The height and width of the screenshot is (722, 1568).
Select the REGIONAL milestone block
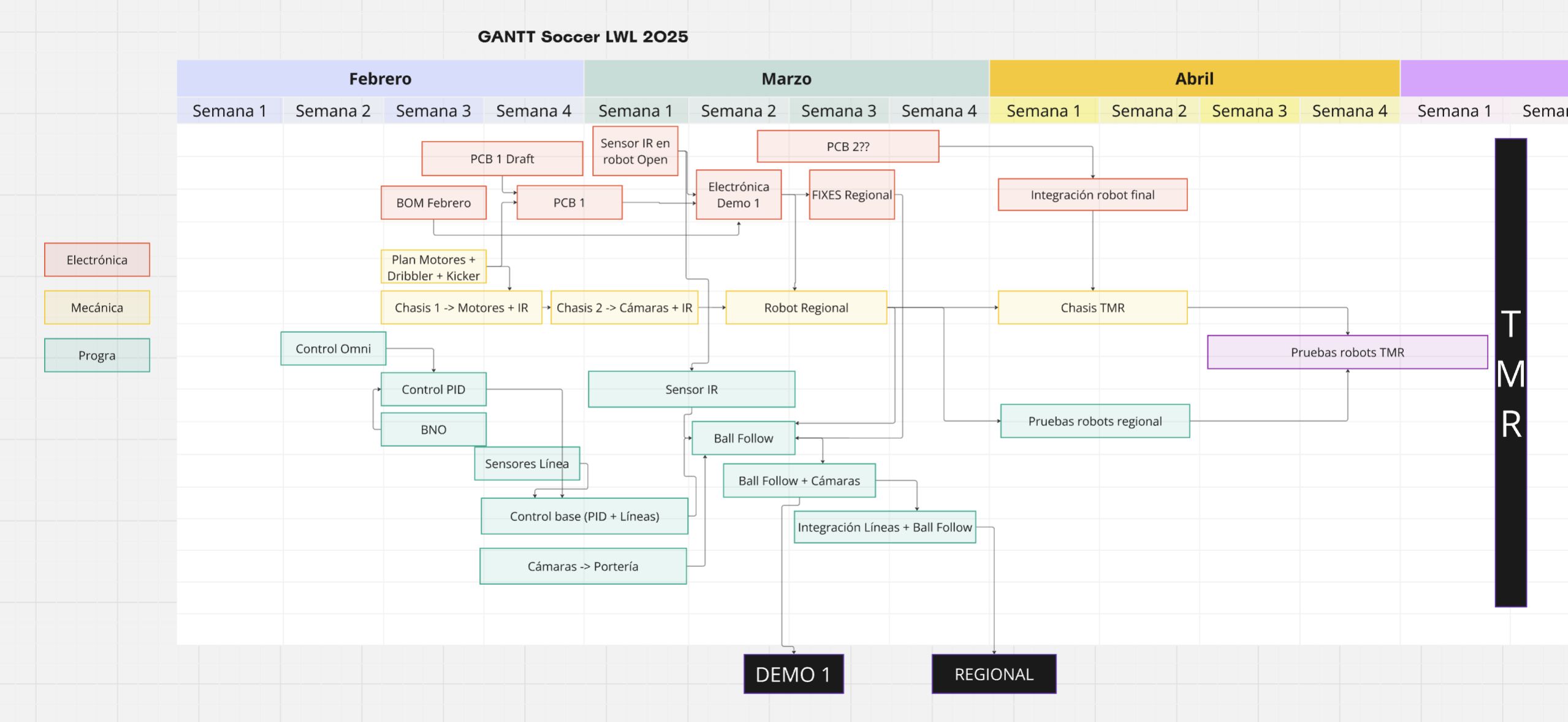[x=994, y=674]
